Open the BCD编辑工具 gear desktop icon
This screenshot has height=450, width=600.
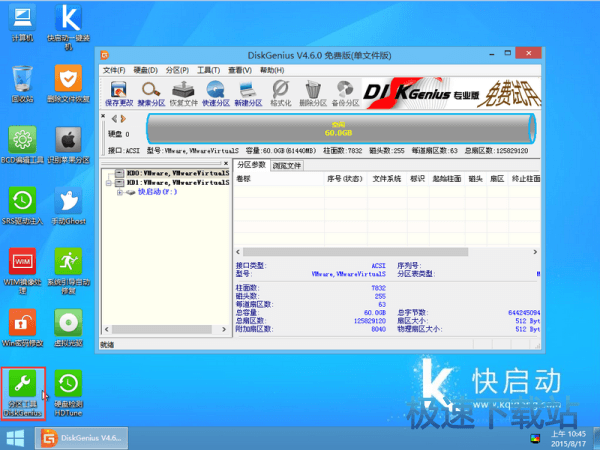(x=23, y=145)
